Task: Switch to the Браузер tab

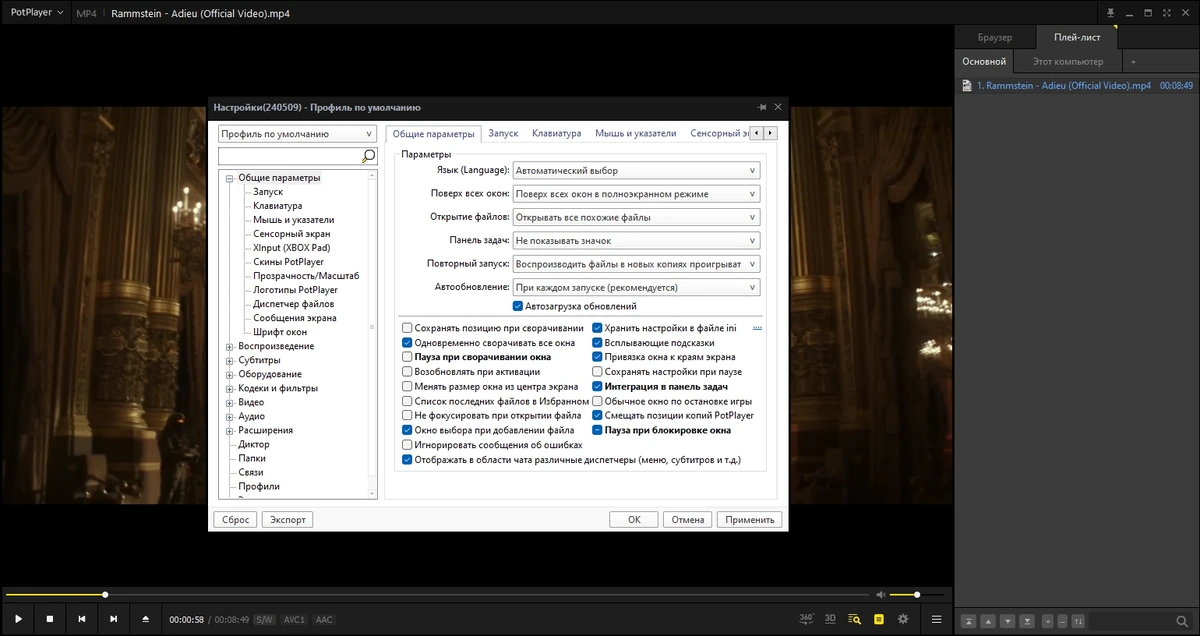Action: (x=995, y=37)
